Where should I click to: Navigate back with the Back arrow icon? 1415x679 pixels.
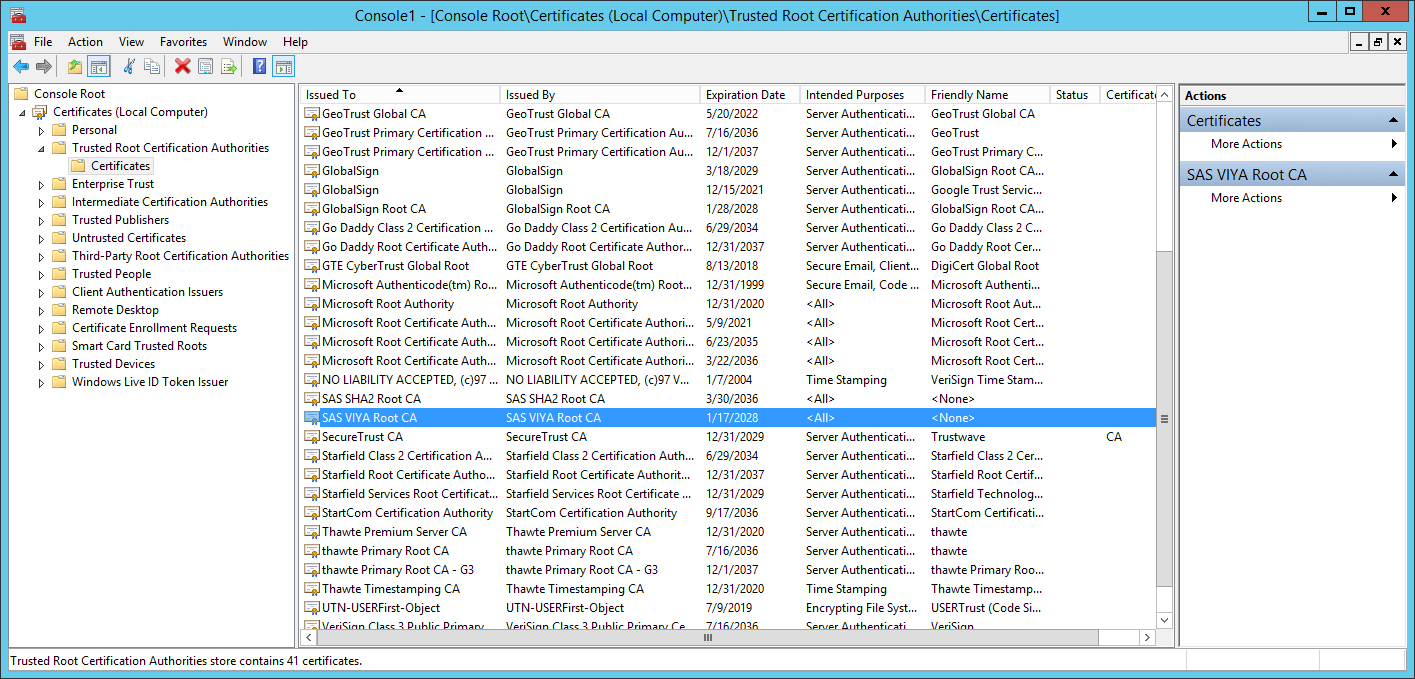[x=22, y=66]
